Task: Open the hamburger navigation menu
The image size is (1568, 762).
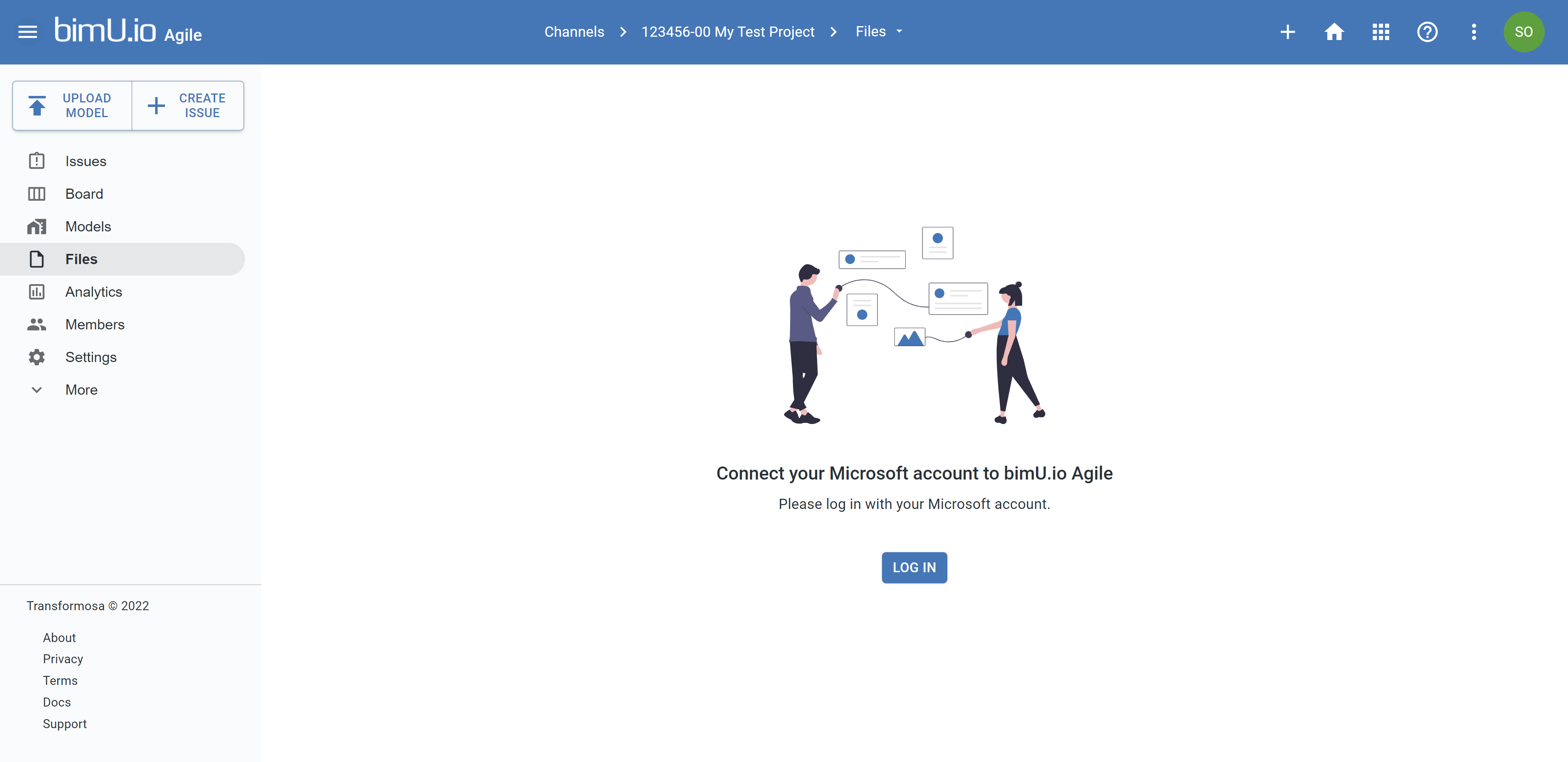Action: pyautogui.click(x=27, y=32)
